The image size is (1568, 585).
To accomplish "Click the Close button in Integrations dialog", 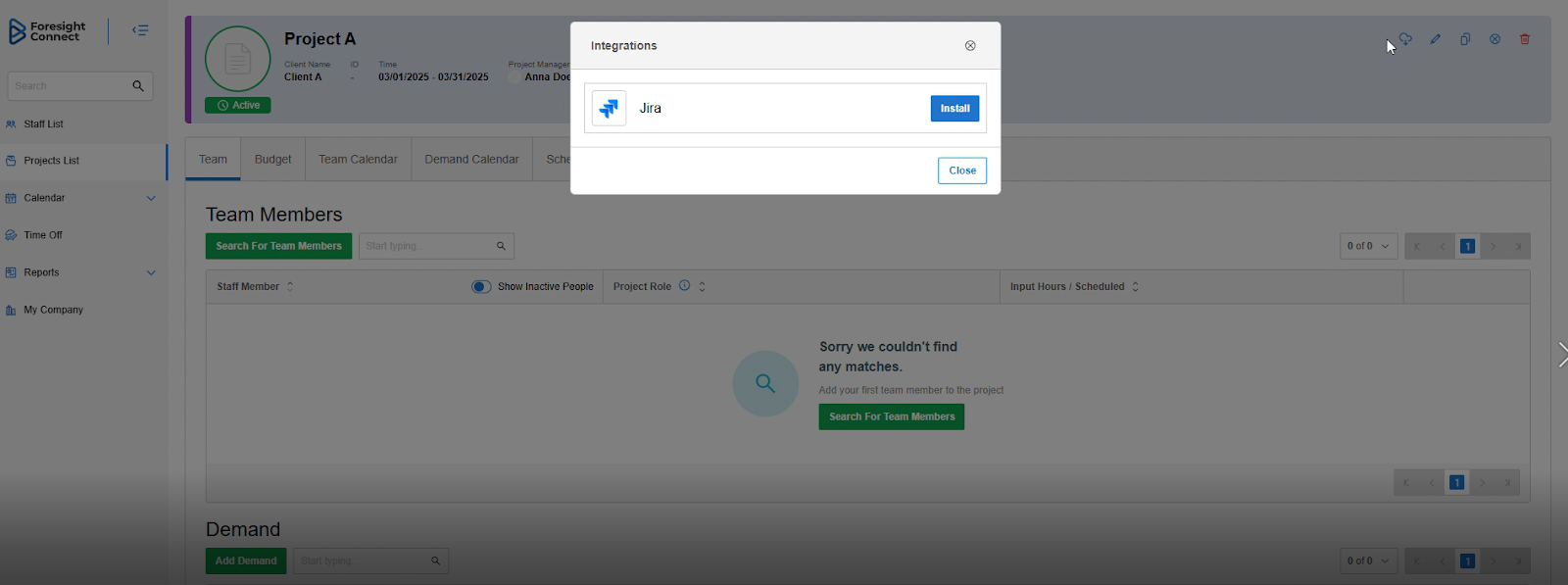I will point(962,171).
